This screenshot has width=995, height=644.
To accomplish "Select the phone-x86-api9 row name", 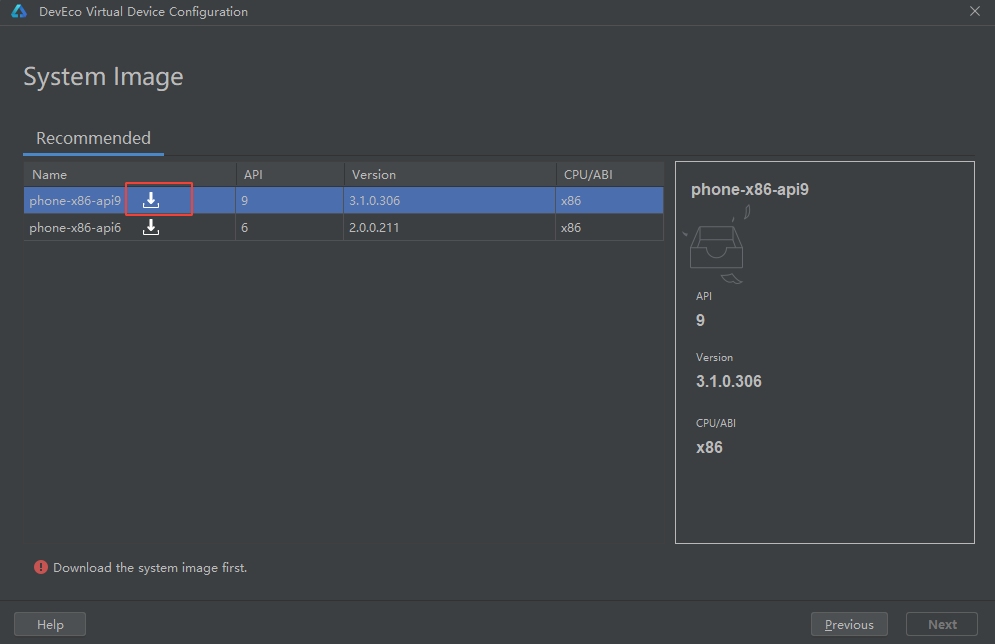I will (75, 200).
